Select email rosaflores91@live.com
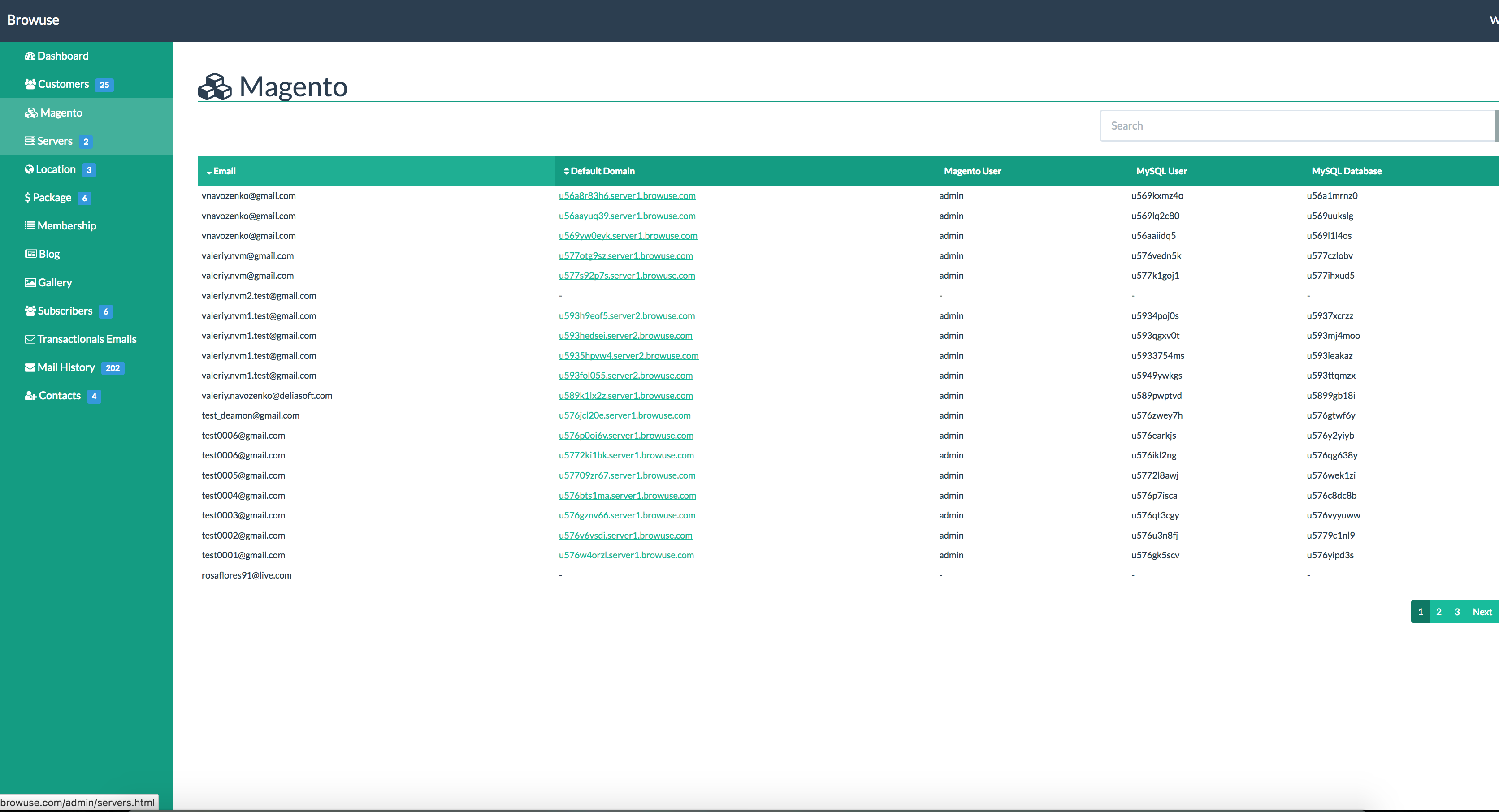This screenshot has height=812, width=1499. 247,575
